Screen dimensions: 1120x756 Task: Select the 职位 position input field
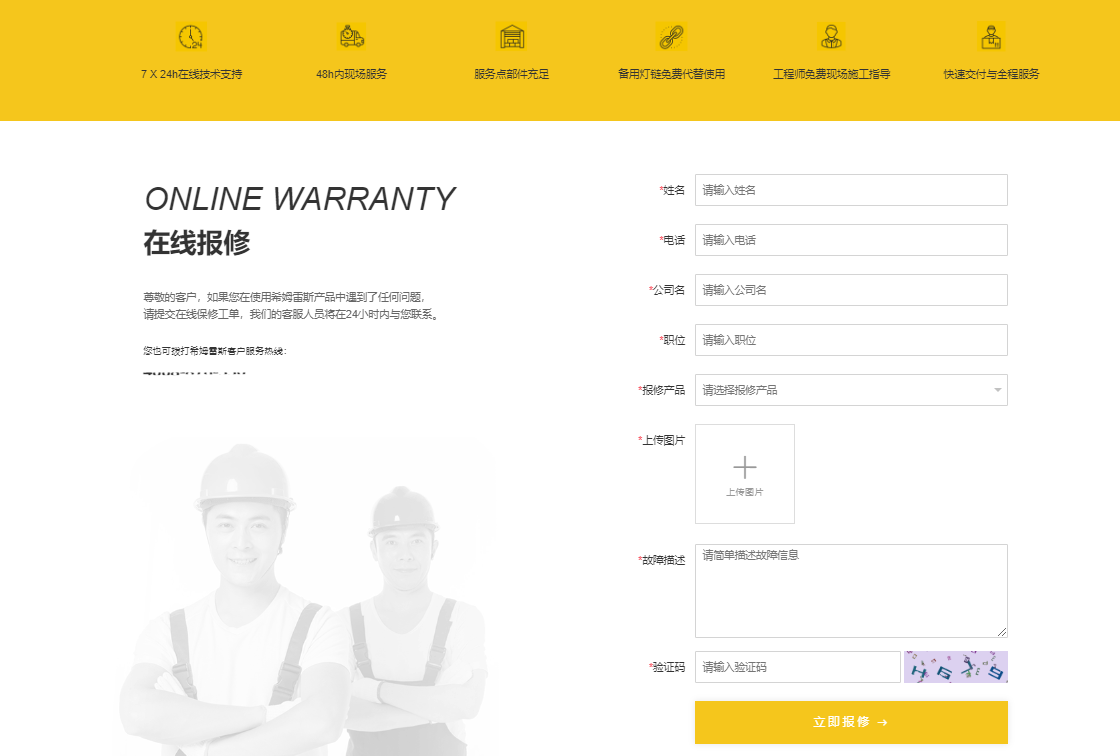coord(851,340)
